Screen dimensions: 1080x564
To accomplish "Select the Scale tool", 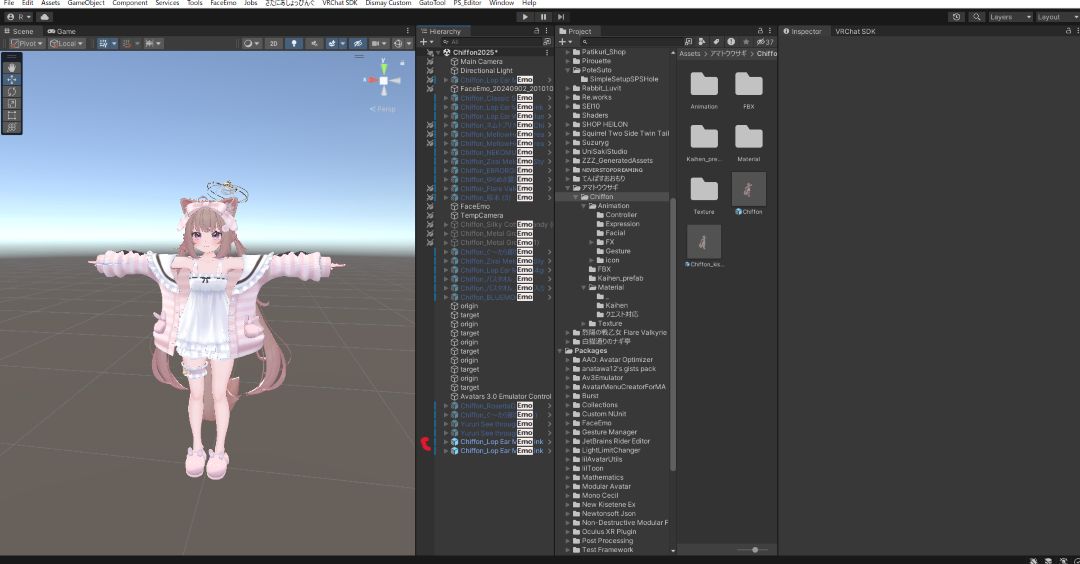I will [x=12, y=103].
